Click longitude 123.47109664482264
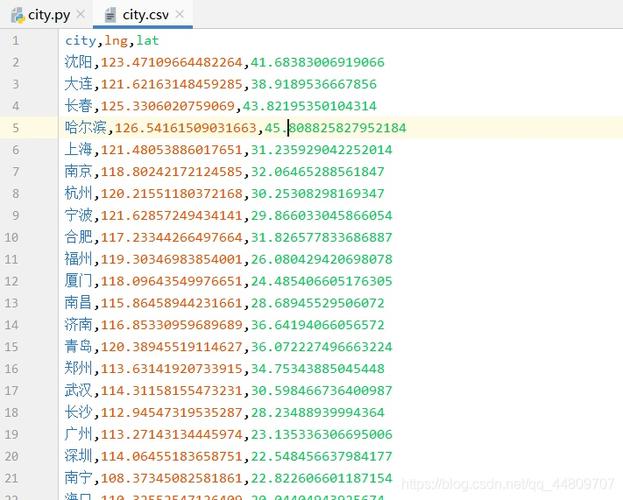 click(172, 62)
